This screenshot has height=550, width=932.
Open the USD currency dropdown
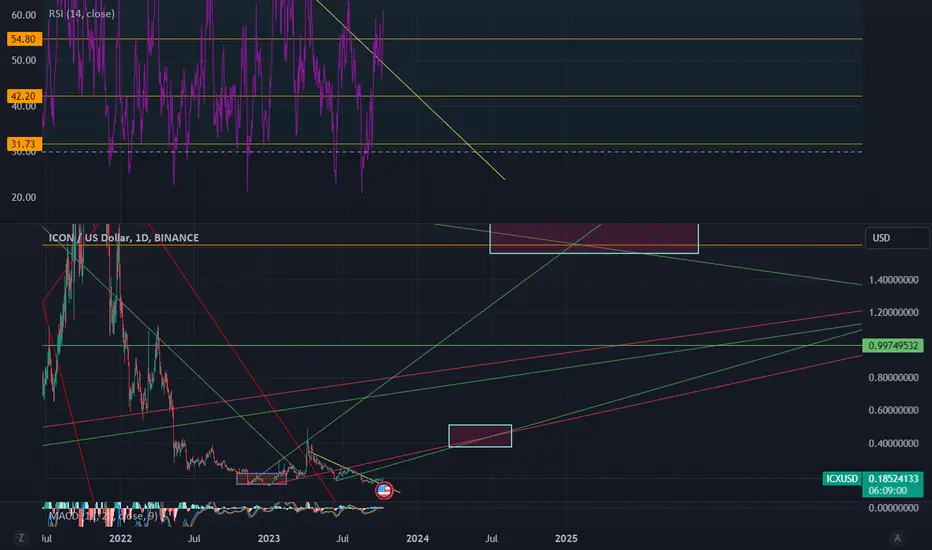point(897,238)
